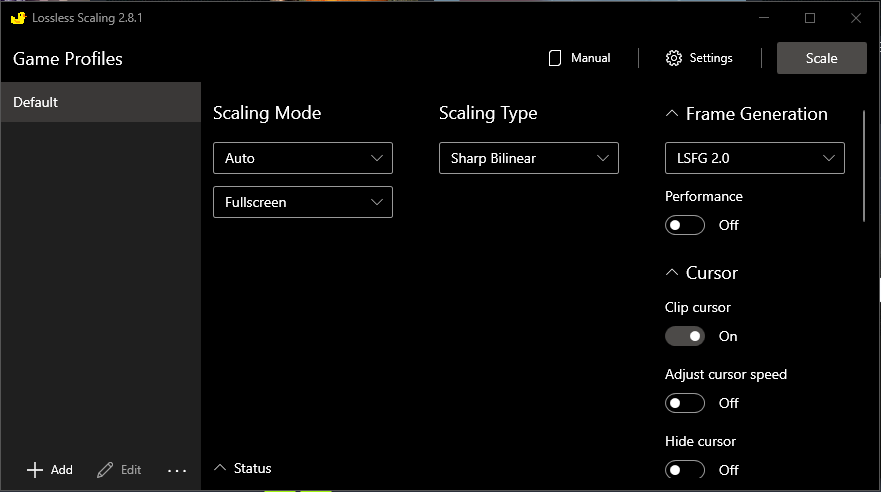Viewport: 881px width, 492px height.
Task: Collapse the Frame Generation section chevron
Action: click(x=672, y=114)
